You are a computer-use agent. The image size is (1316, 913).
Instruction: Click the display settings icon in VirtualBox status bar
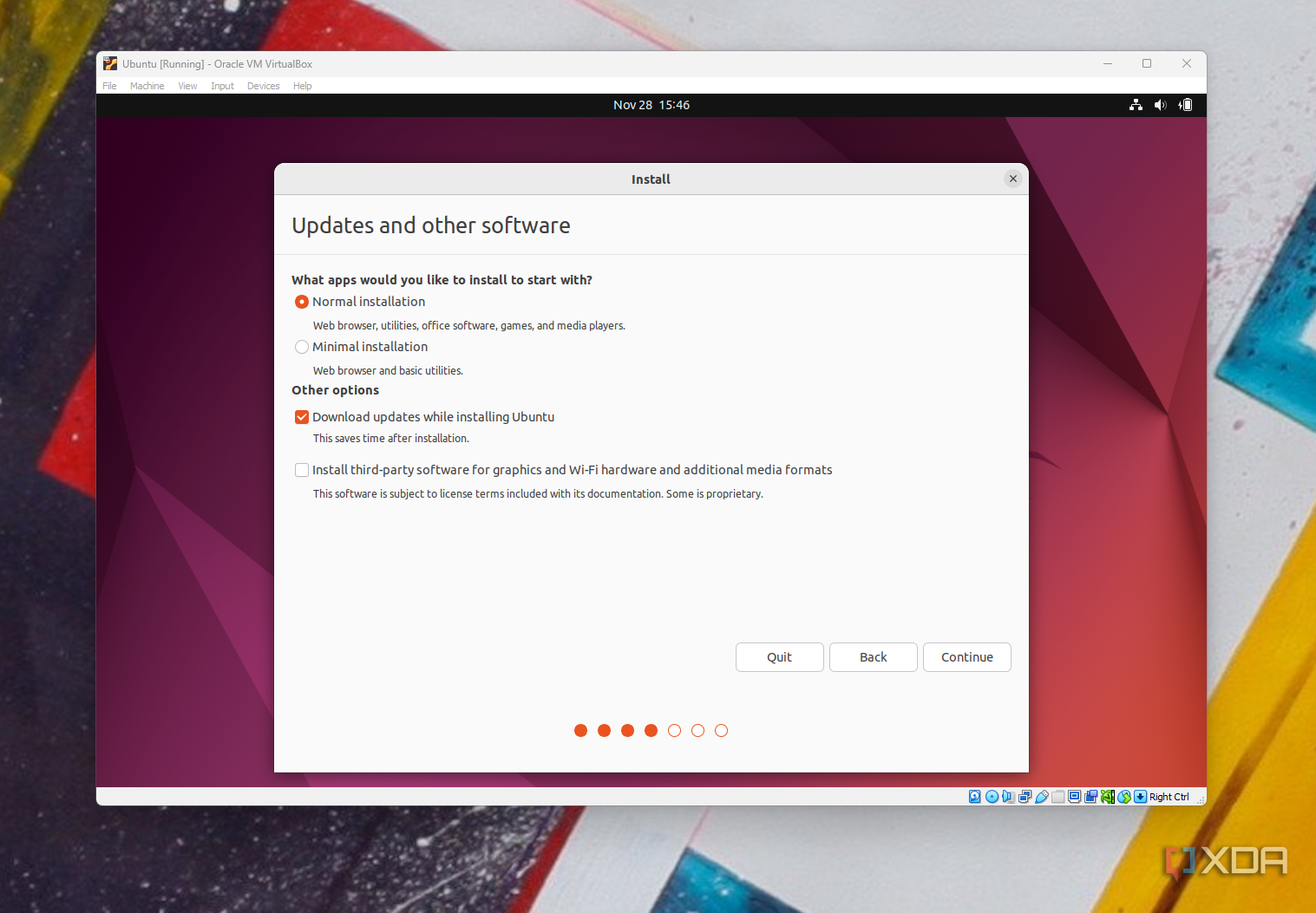pyautogui.click(x=1074, y=797)
